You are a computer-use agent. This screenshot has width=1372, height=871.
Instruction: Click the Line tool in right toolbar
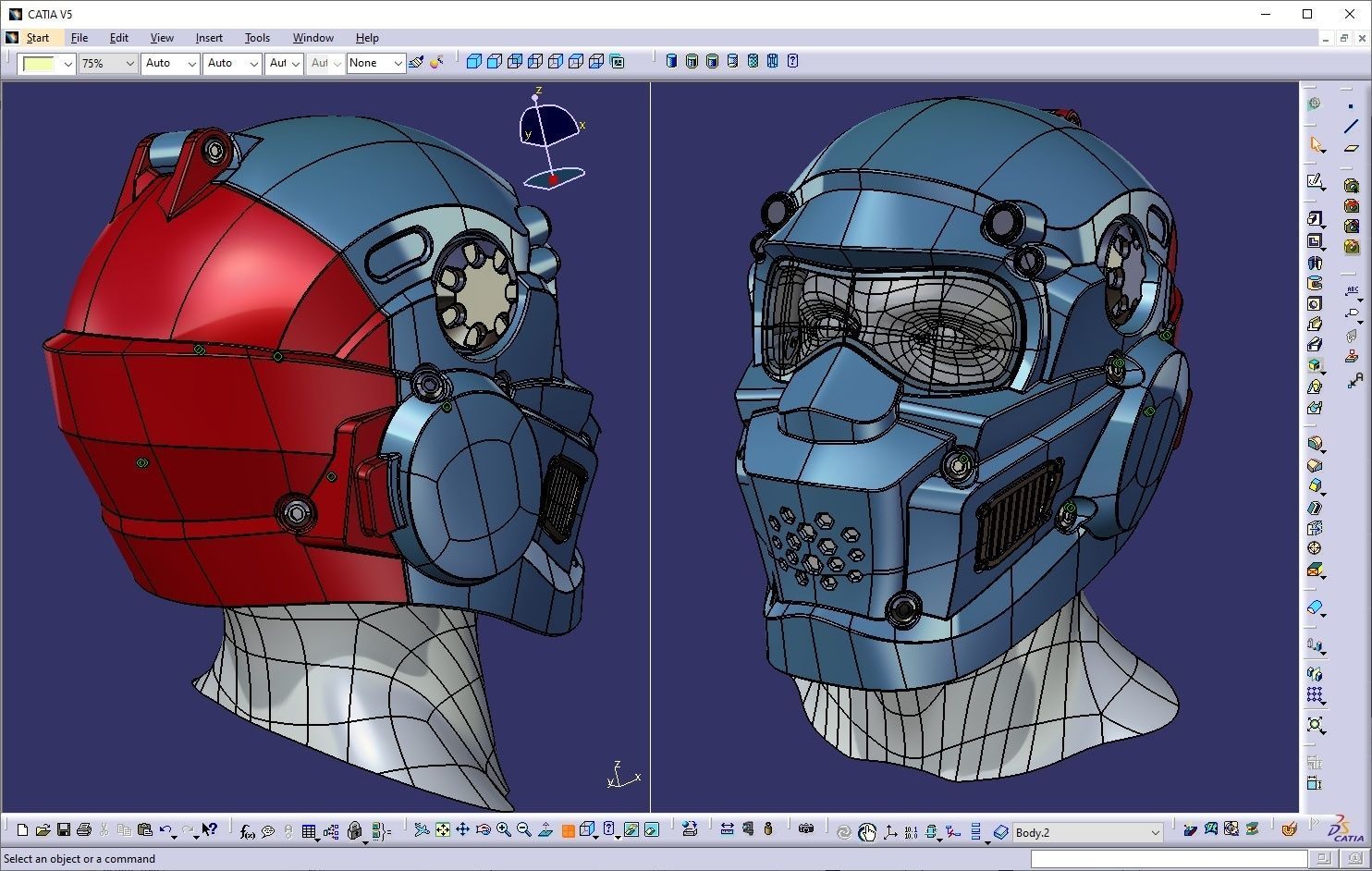pos(1351,127)
